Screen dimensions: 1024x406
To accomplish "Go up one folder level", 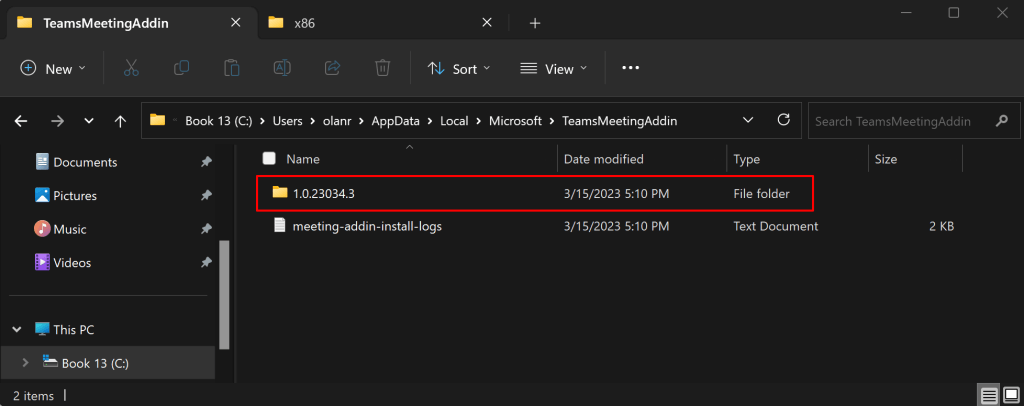I will pyautogui.click(x=120, y=121).
